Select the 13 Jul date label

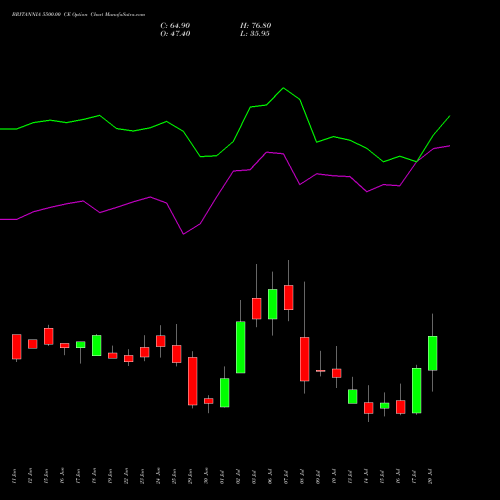(x=350, y=476)
